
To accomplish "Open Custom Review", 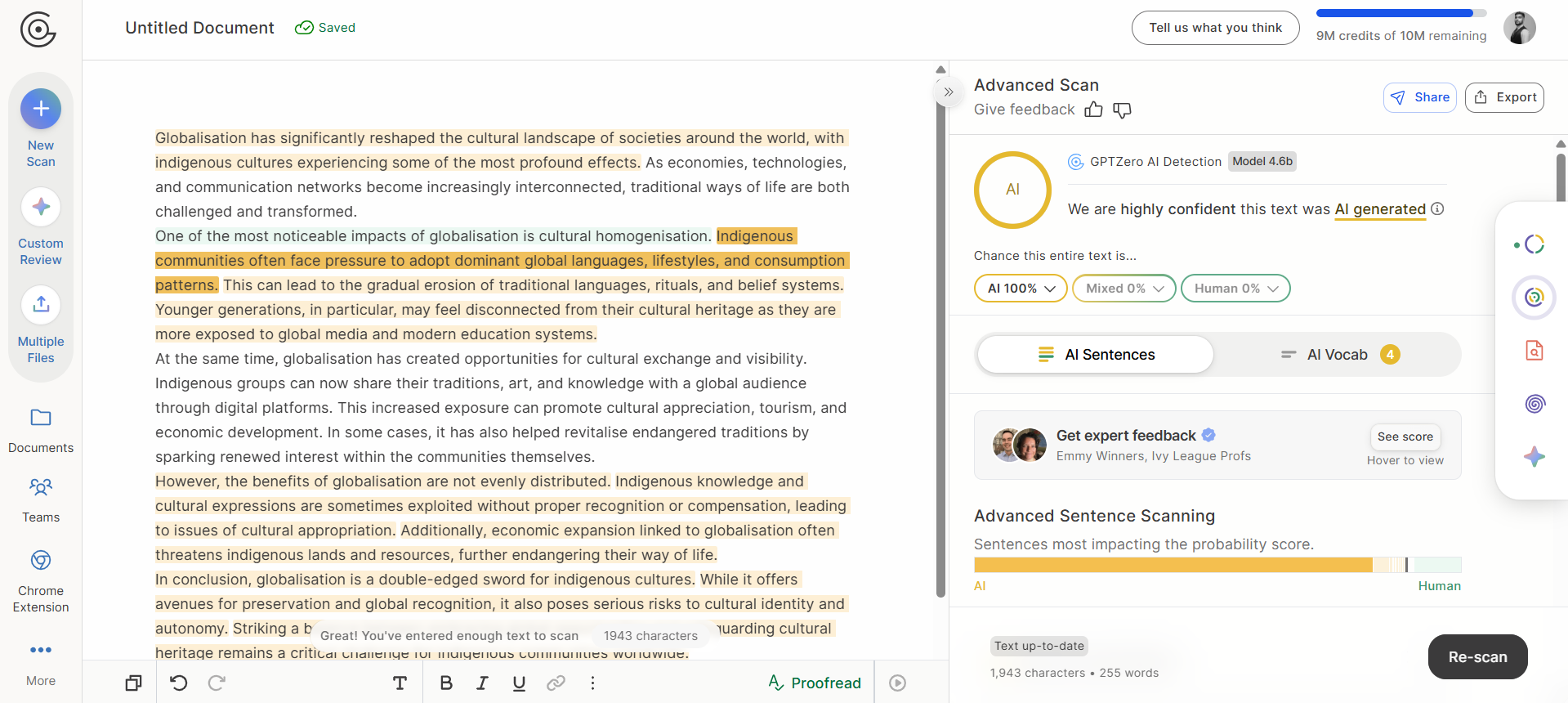I will point(41,226).
